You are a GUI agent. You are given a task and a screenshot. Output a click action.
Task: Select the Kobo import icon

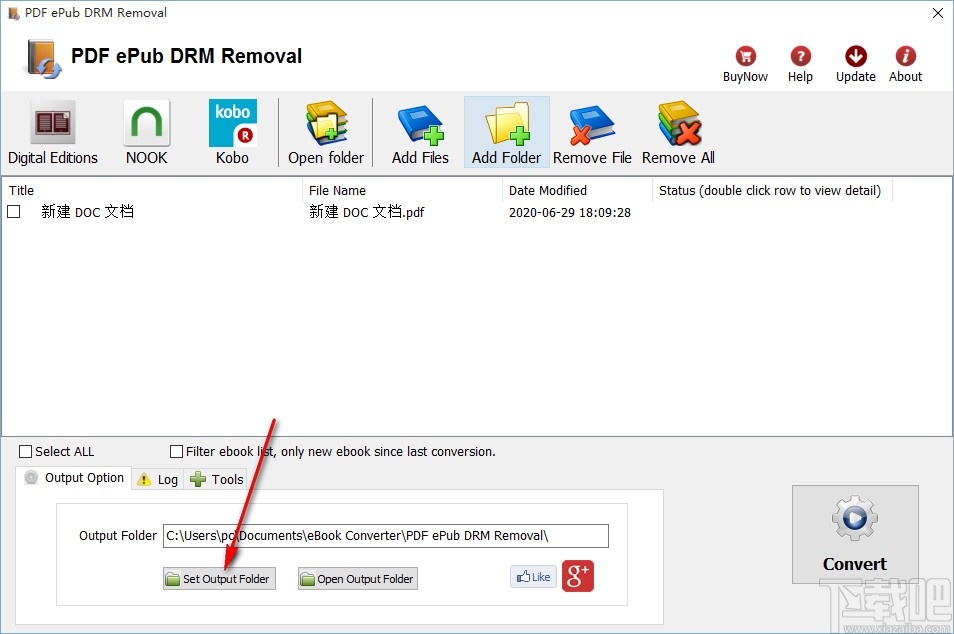[x=232, y=133]
